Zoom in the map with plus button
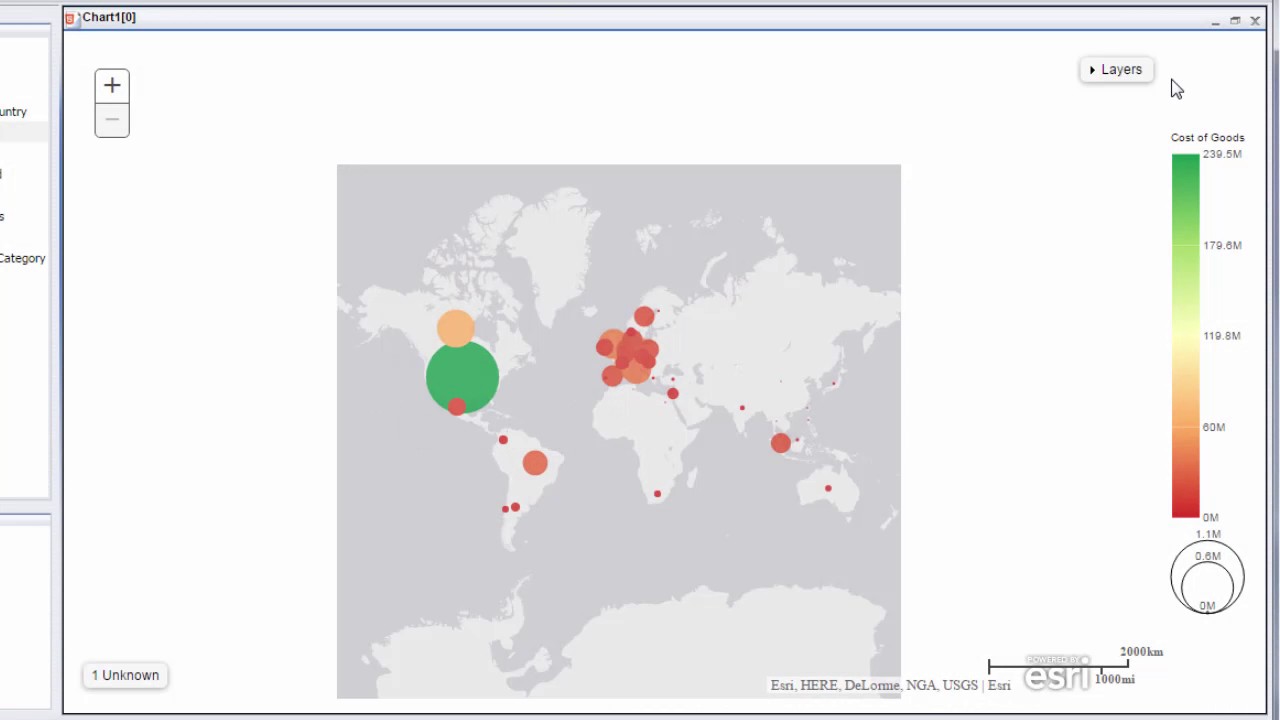 click(112, 86)
